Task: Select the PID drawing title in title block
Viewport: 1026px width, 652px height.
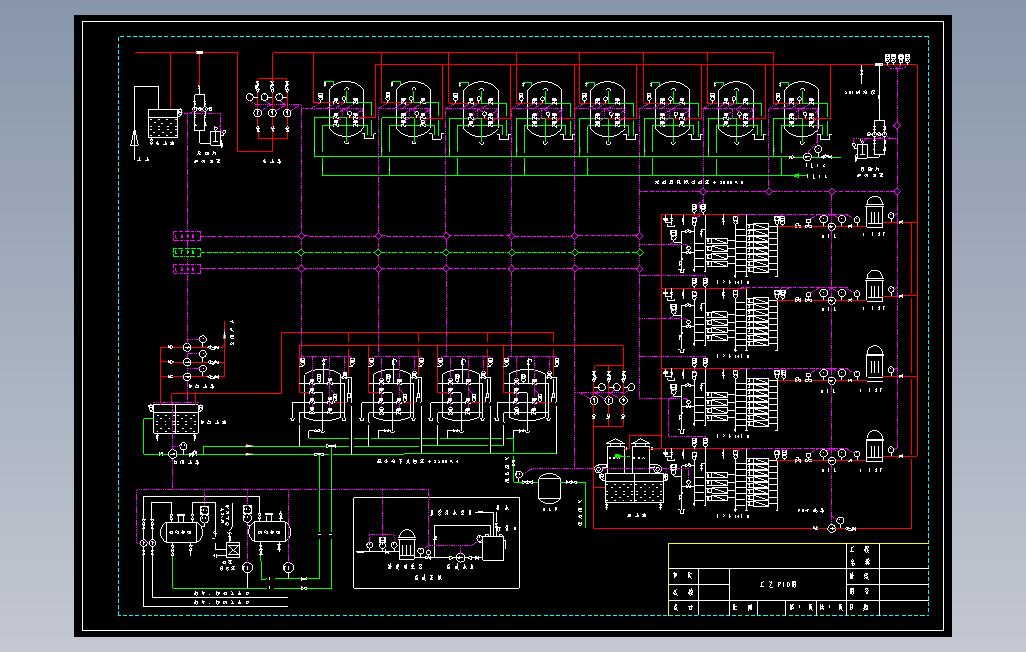Action: coord(778,585)
